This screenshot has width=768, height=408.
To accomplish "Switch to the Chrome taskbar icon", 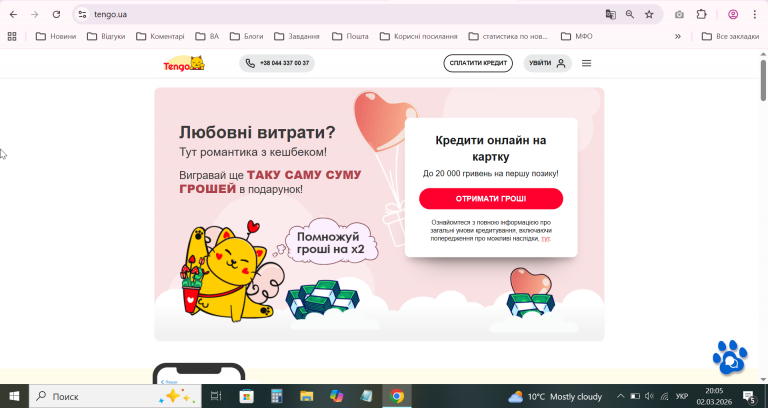I will 397,396.
